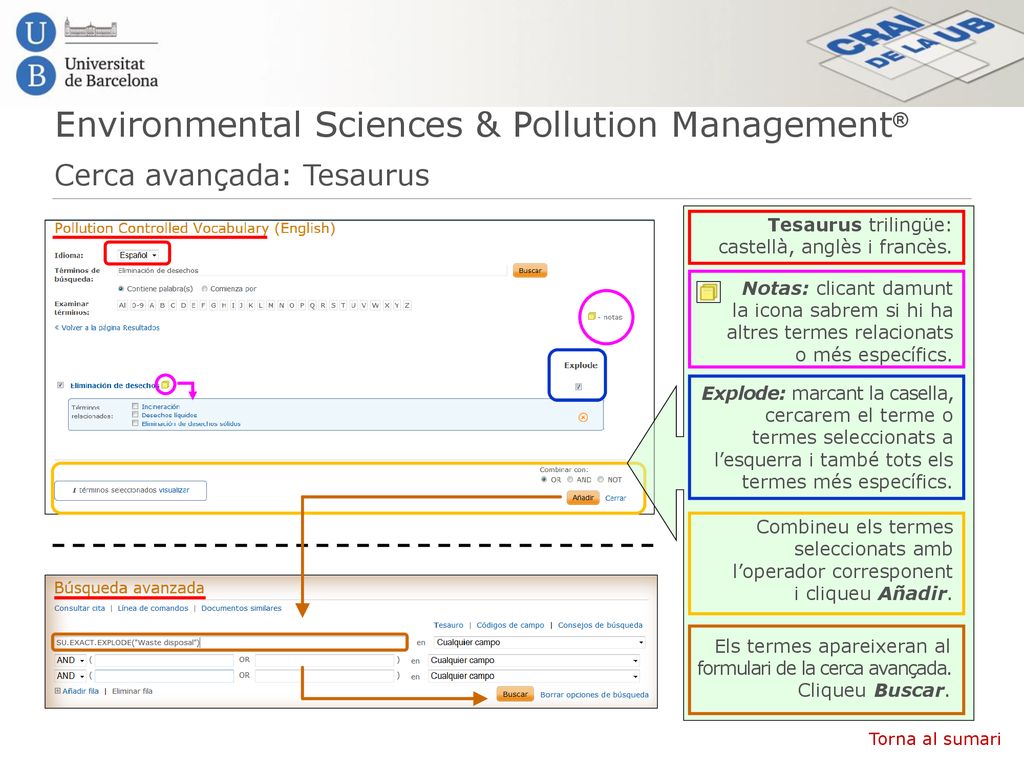Choose OR under Combinar con

click(x=544, y=479)
